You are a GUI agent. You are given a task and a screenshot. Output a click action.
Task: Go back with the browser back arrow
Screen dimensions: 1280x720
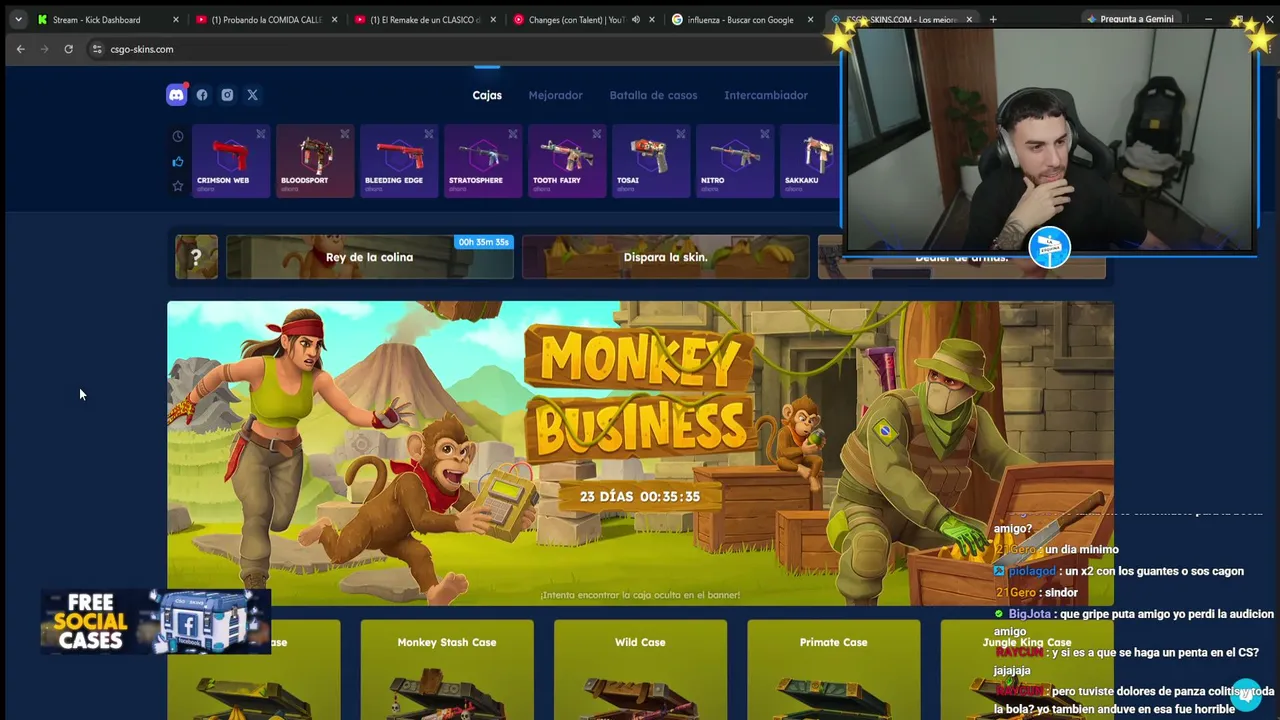point(20,49)
